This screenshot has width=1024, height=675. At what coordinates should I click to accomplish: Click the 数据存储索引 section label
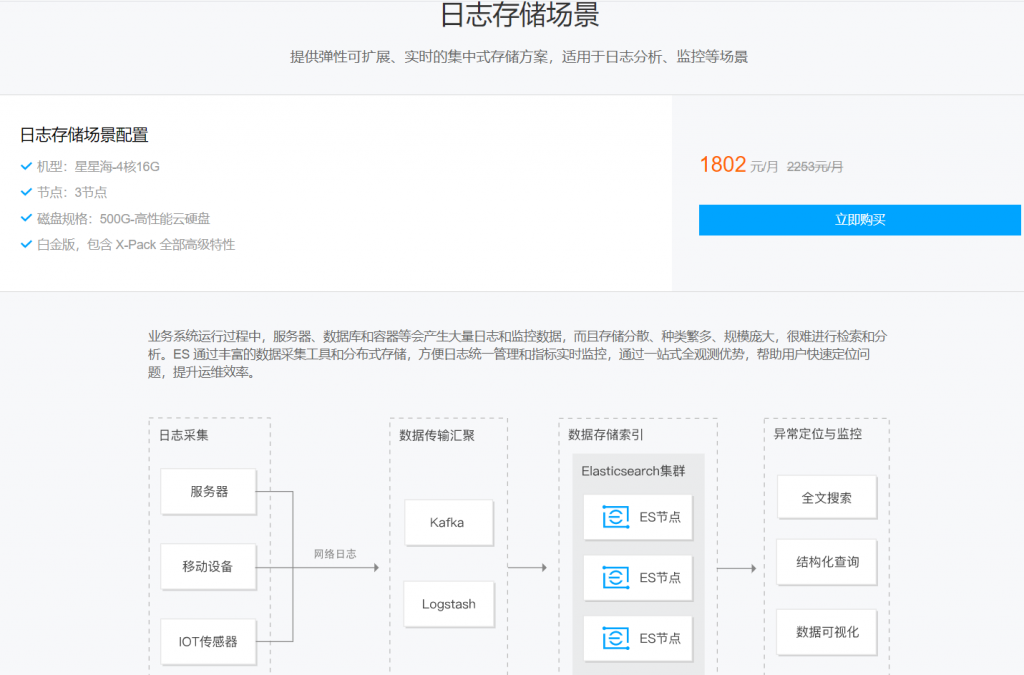[605, 435]
